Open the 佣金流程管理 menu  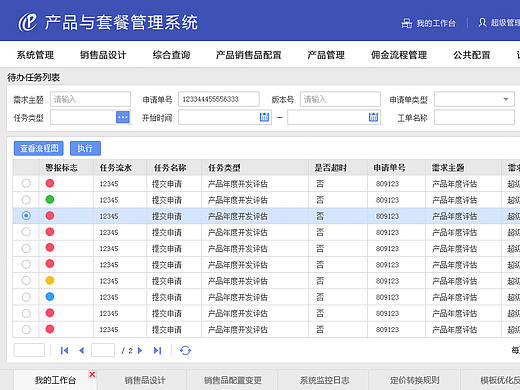pyautogui.click(x=399, y=55)
